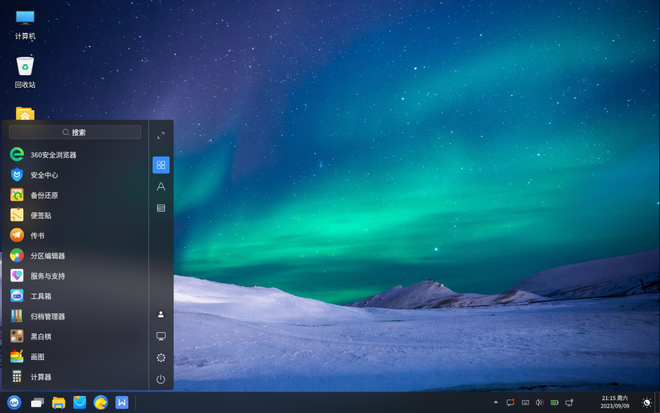The width and height of the screenshot is (660, 413).
Task: Click the power button in start menu
Action: pyautogui.click(x=161, y=379)
